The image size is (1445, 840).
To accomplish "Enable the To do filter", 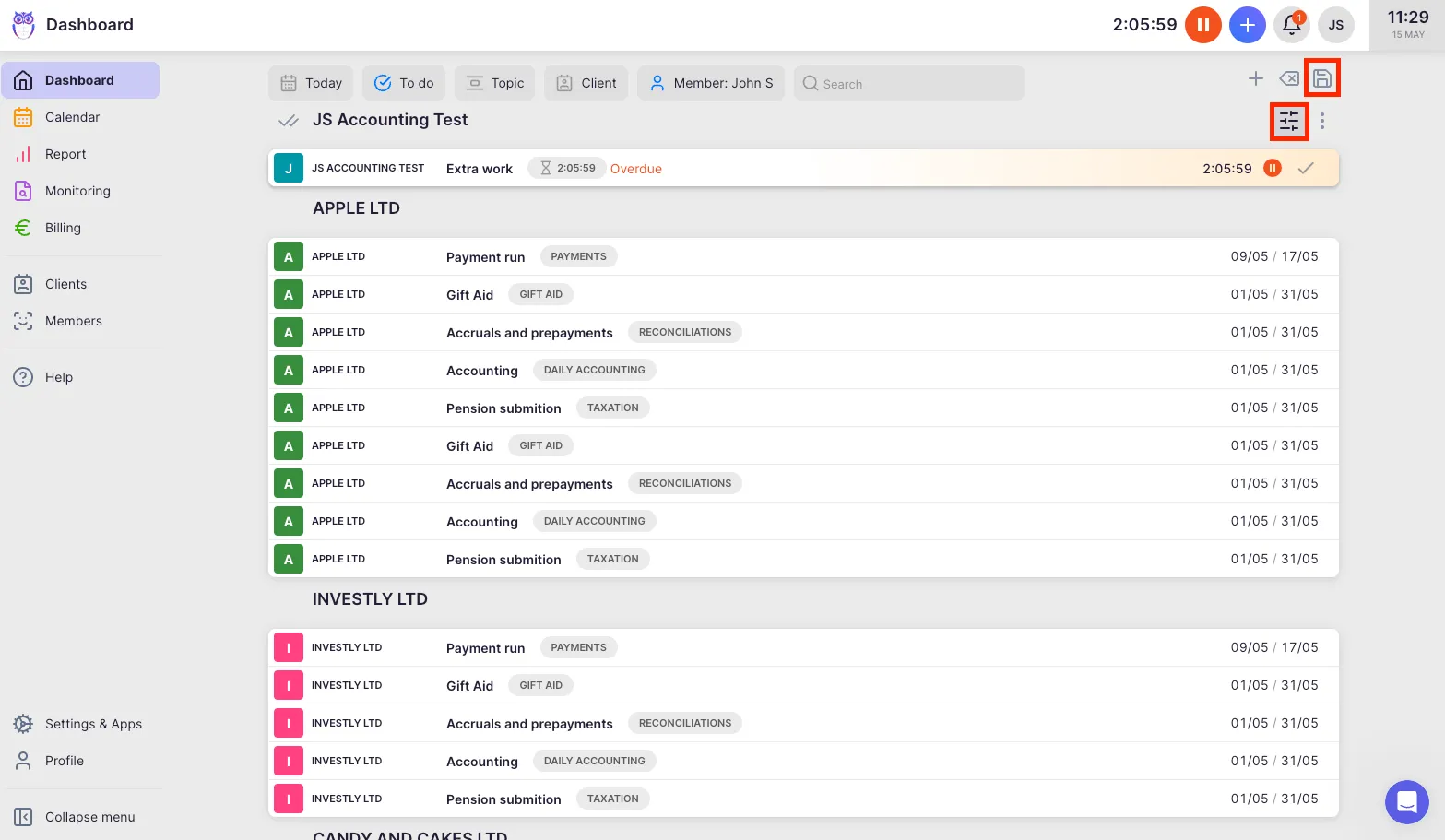I will [404, 83].
